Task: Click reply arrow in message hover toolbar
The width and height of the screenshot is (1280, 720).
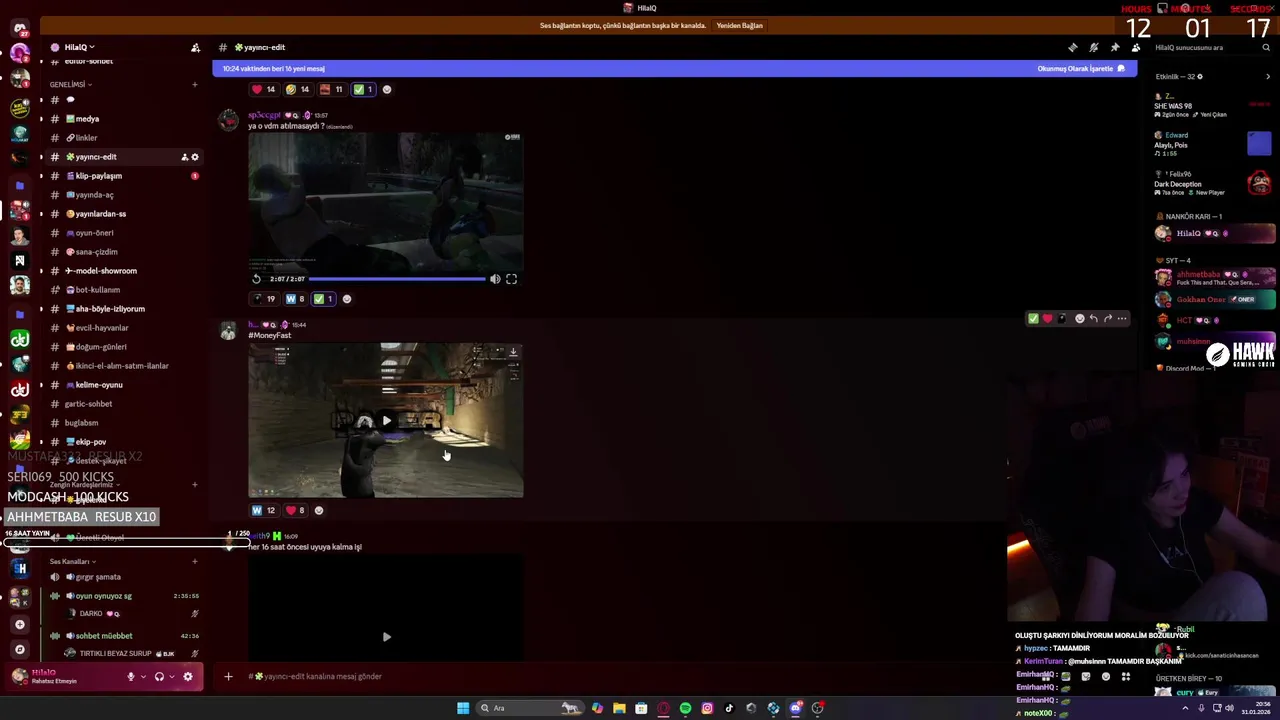Action: coord(1093,319)
